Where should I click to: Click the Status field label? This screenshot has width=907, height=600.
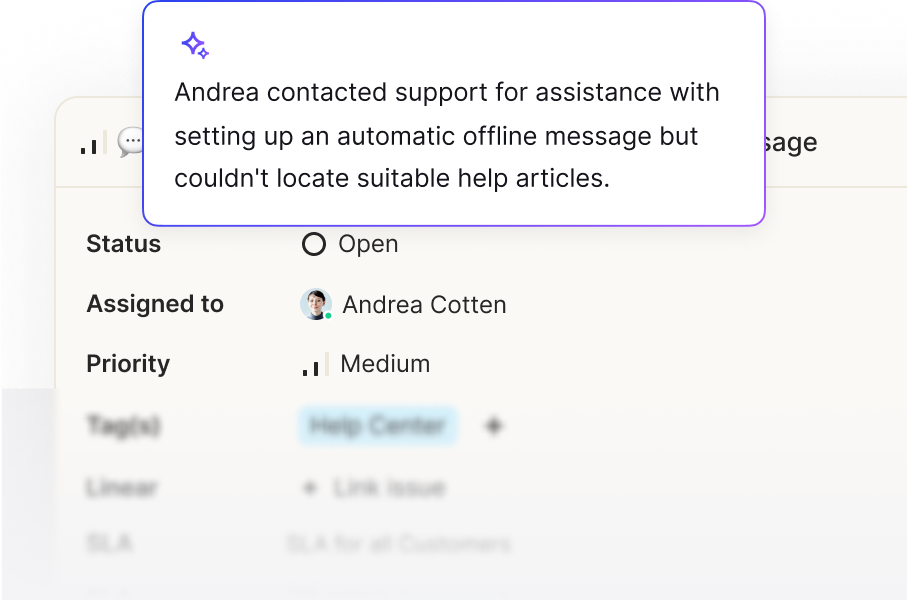124,244
